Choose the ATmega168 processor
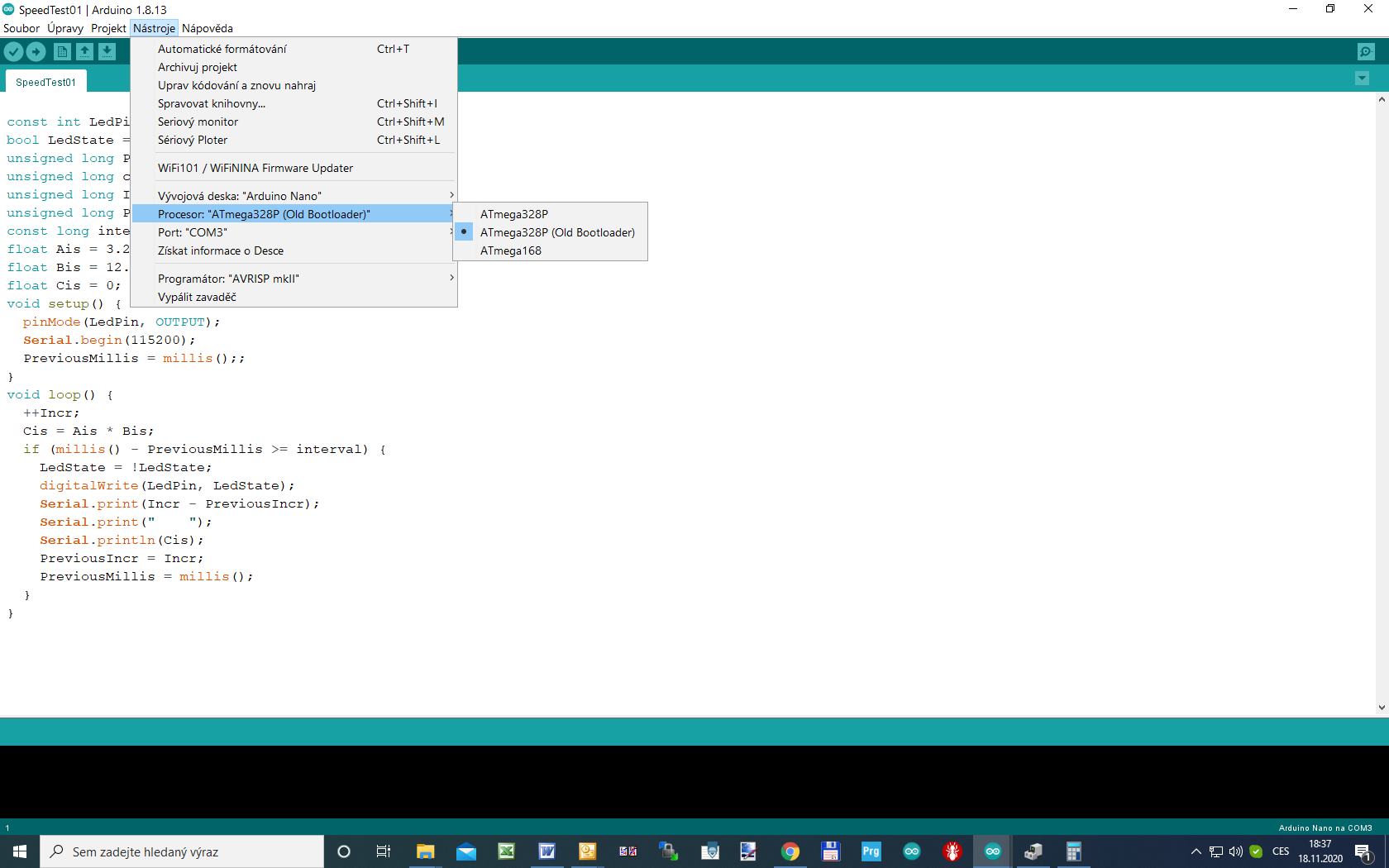 pos(510,250)
